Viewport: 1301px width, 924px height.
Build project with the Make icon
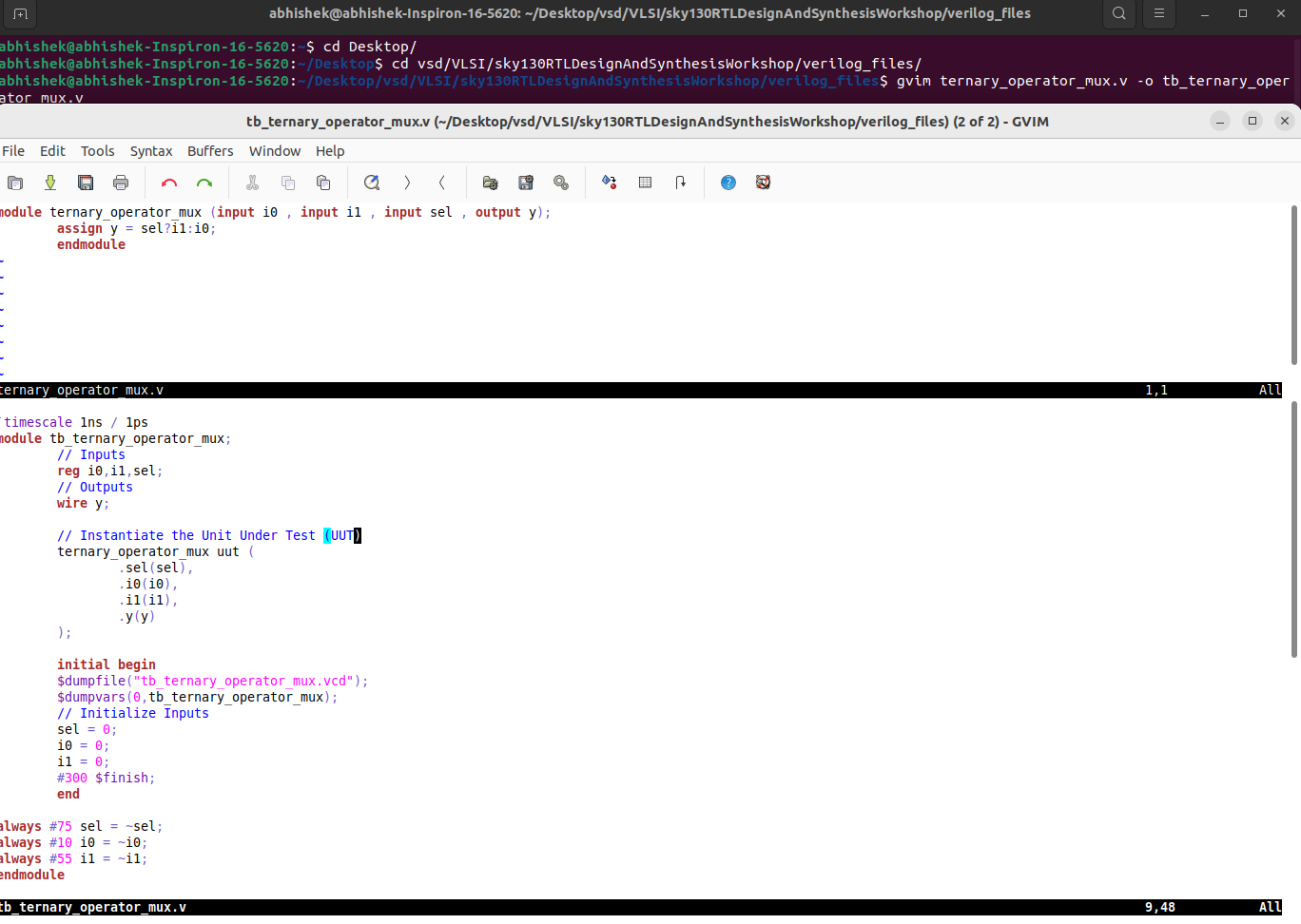coord(609,182)
